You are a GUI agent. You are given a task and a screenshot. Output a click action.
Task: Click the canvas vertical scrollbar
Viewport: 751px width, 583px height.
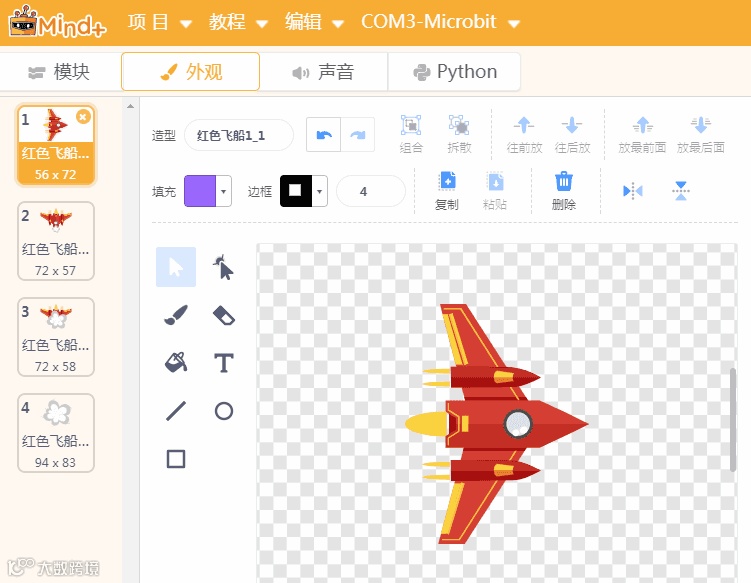[733, 420]
